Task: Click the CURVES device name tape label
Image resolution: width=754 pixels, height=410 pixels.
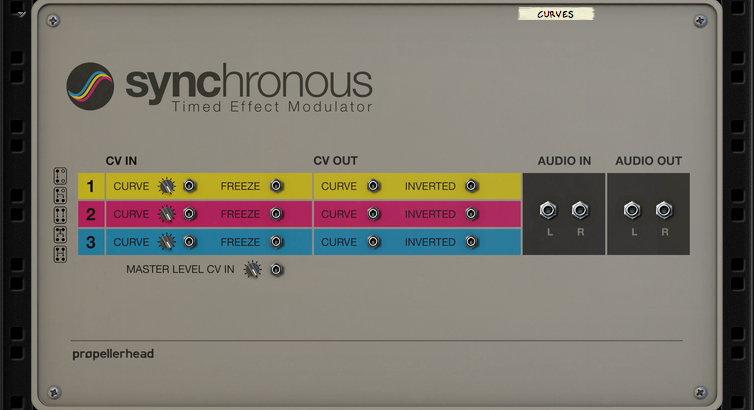Action: pos(556,14)
